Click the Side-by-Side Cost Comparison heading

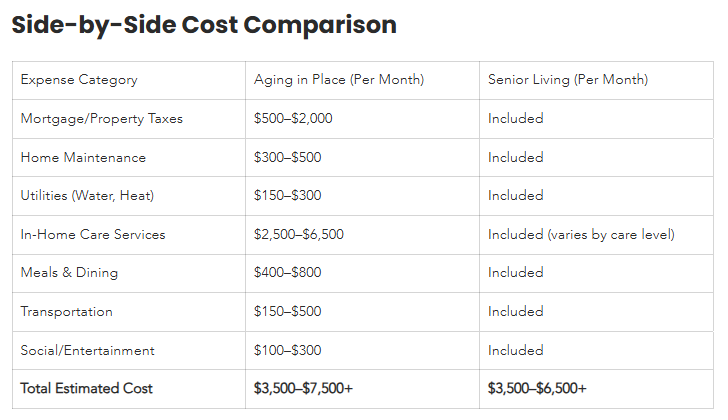(x=204, y=25)
